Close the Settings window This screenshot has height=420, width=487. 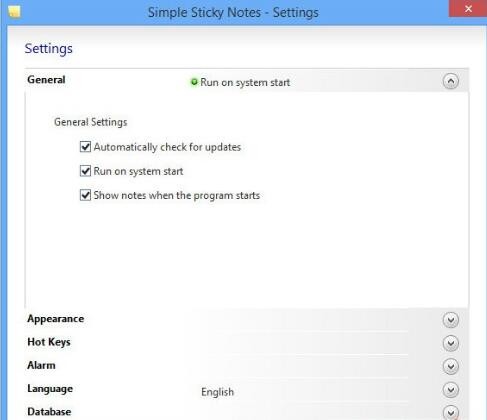coord(468,9)
